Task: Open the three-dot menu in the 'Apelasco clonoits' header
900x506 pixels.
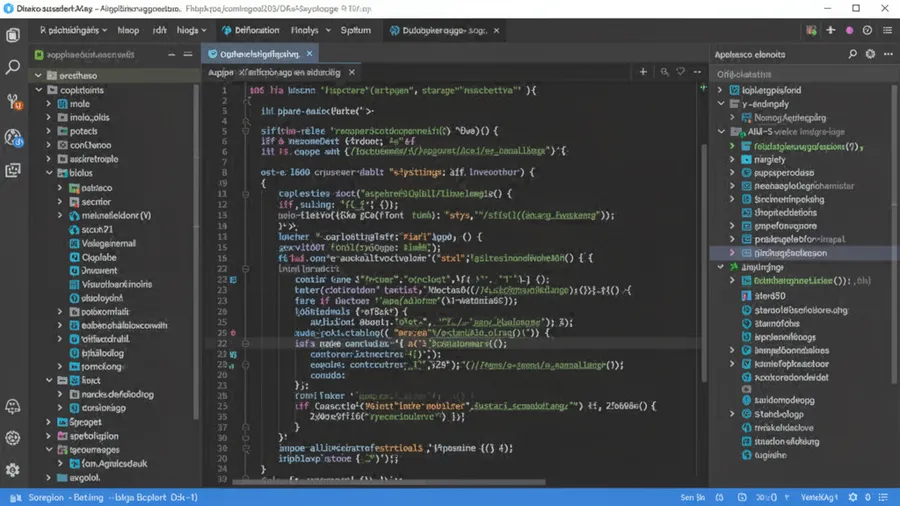Action: click(889, 54)
